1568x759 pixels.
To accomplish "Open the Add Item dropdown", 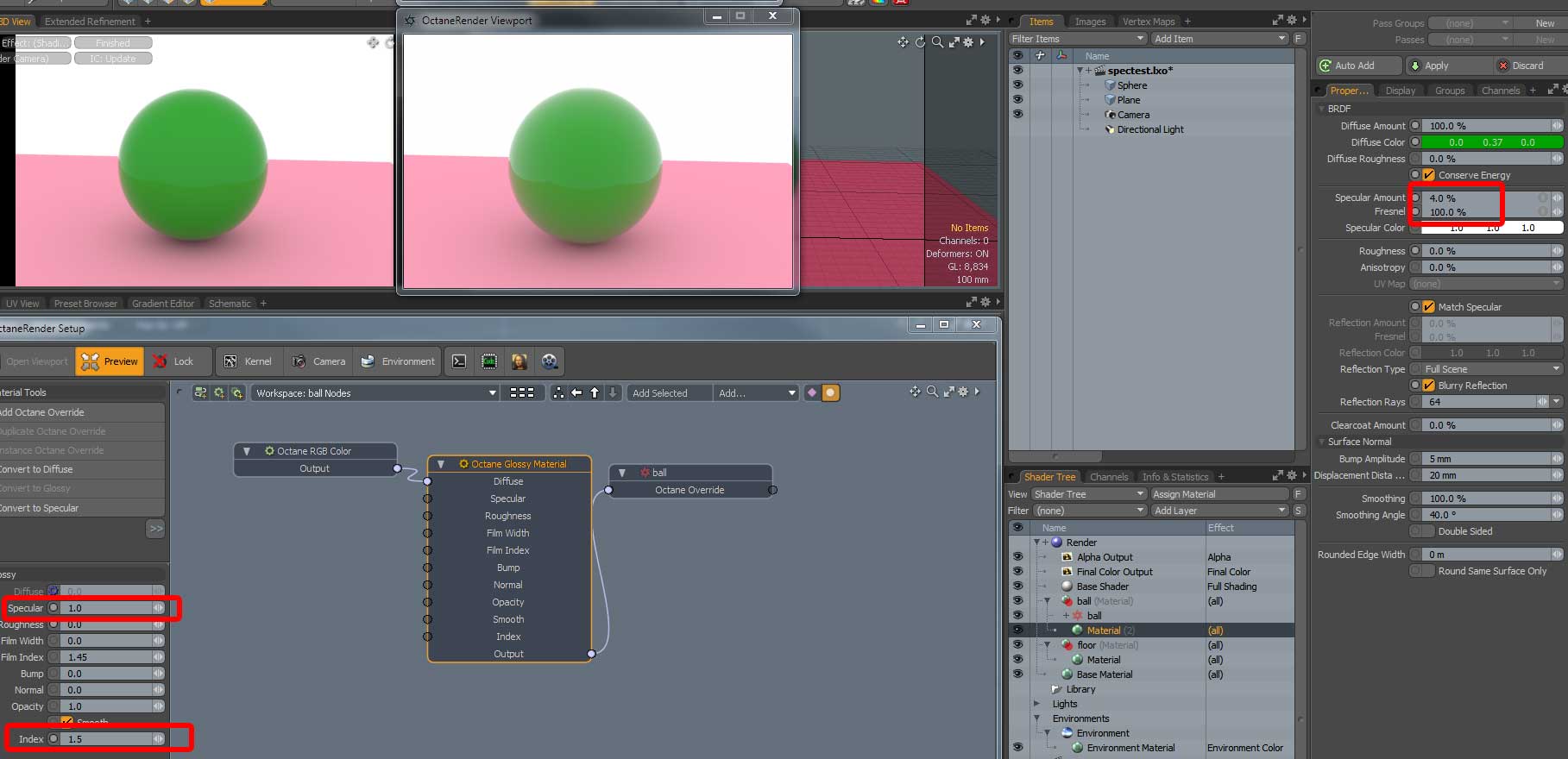I will [1220, 39].
